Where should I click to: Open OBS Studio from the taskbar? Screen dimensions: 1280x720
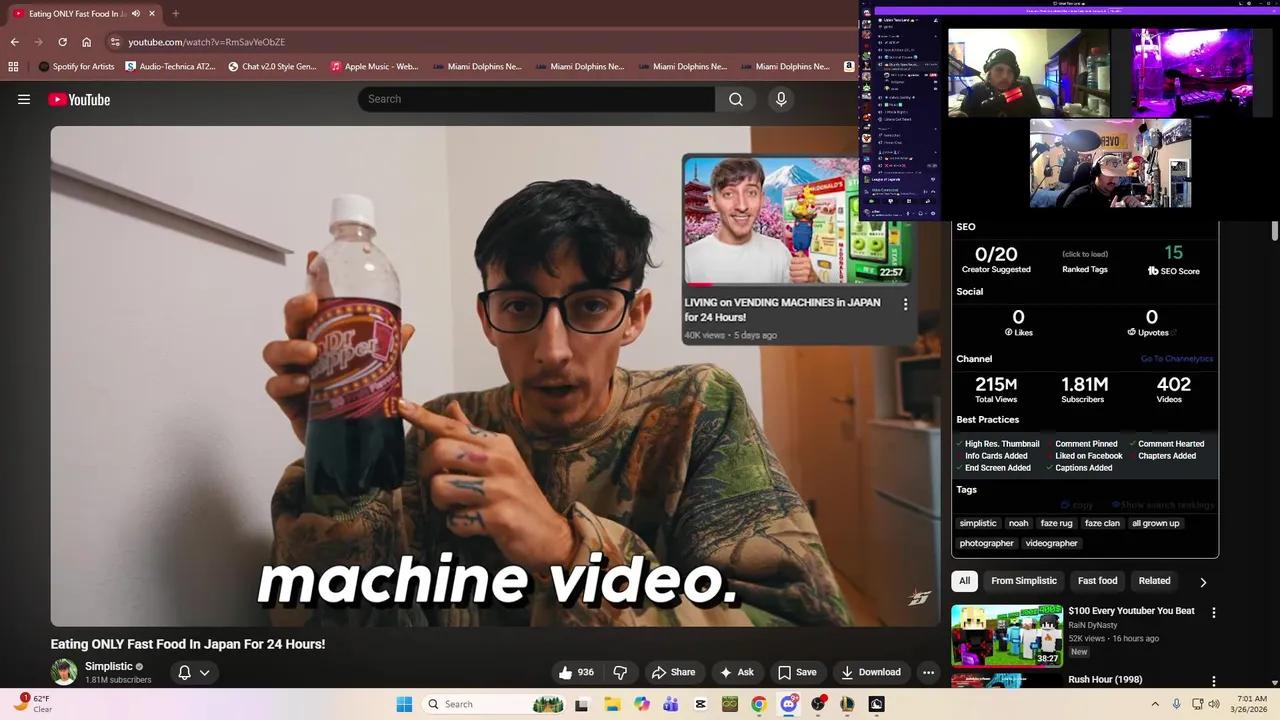pyautogui.click(x=818, y=704)
